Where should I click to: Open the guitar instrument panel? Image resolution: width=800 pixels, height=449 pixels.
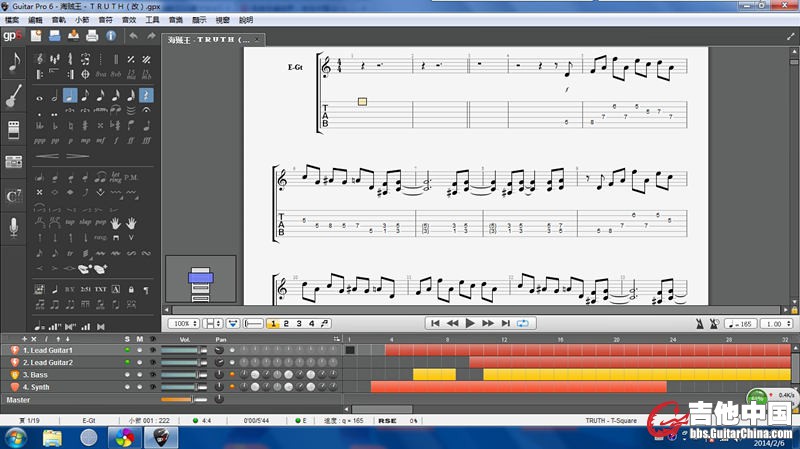[x=14, y=96]
